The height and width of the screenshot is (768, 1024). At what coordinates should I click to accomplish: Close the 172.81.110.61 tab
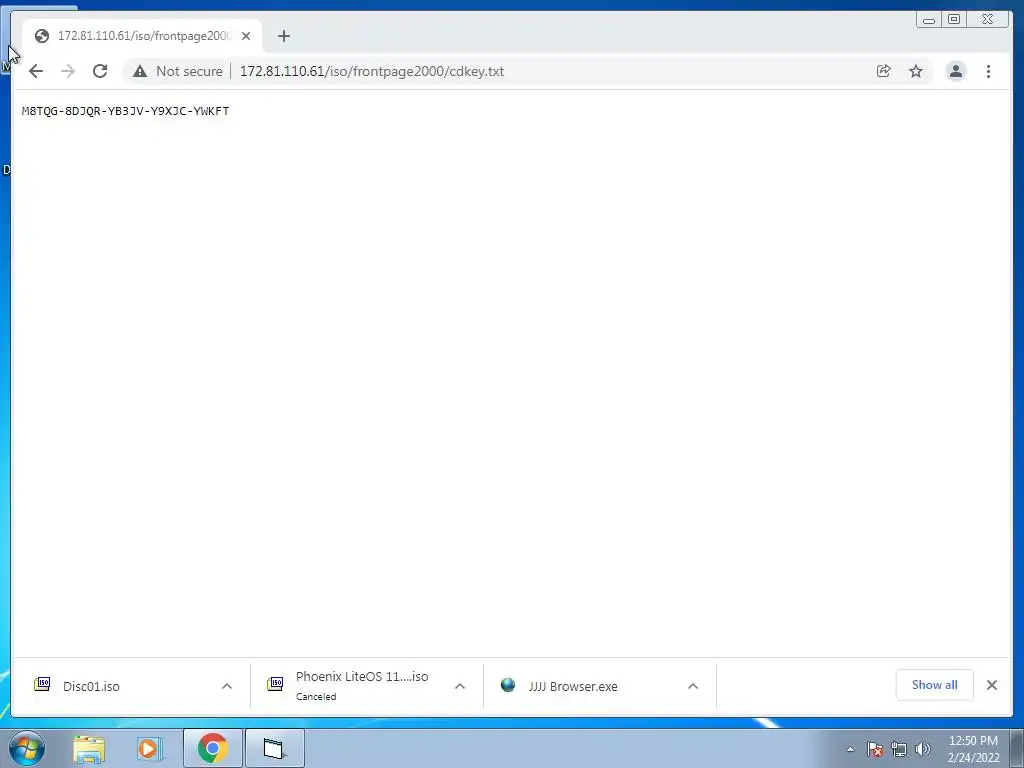click(246, 36)
